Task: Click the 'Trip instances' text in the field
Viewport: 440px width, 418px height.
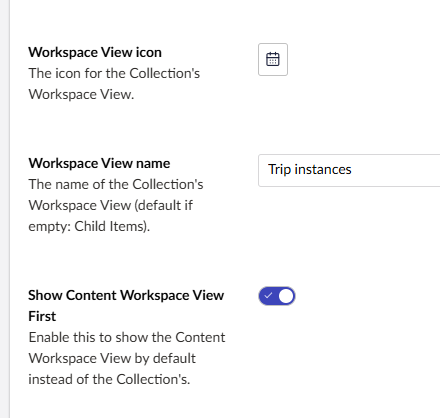Action: click(310, 170)
